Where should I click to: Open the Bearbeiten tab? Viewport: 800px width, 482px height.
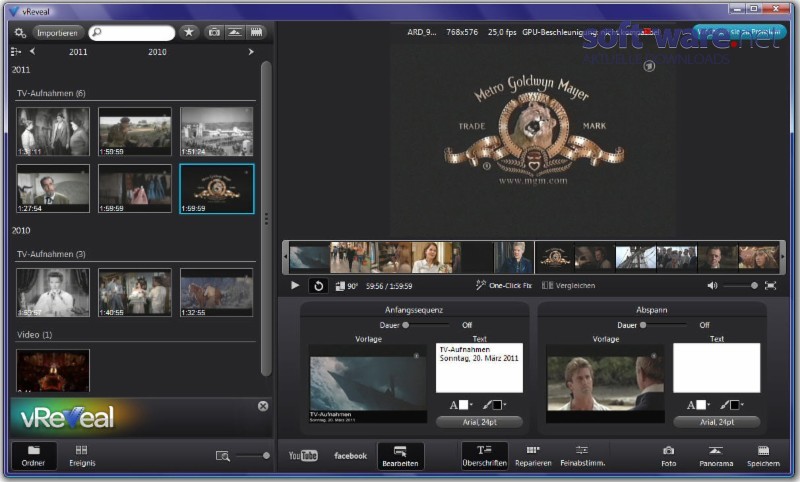pos(401,456)
